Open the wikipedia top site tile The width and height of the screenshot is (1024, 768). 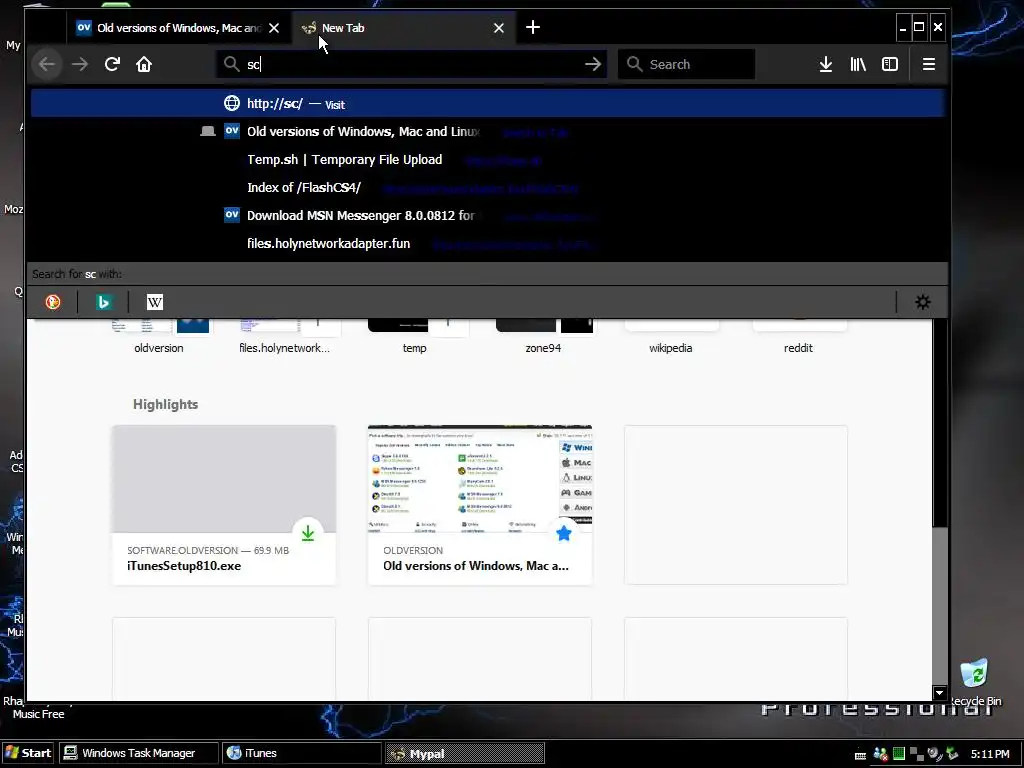coord(671,337)
